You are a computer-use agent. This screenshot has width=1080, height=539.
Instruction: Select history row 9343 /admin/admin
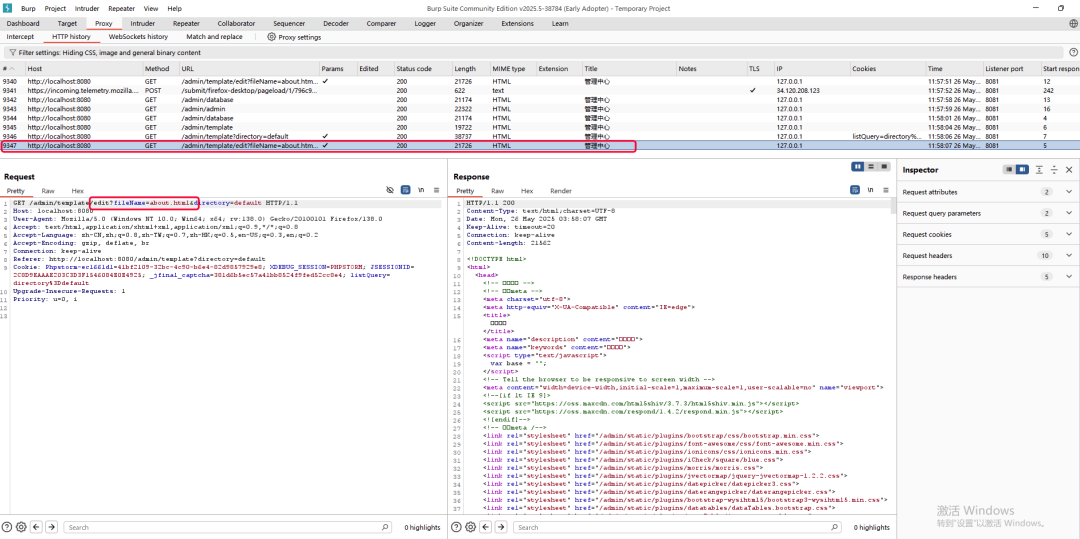click(x=540, y=109)
